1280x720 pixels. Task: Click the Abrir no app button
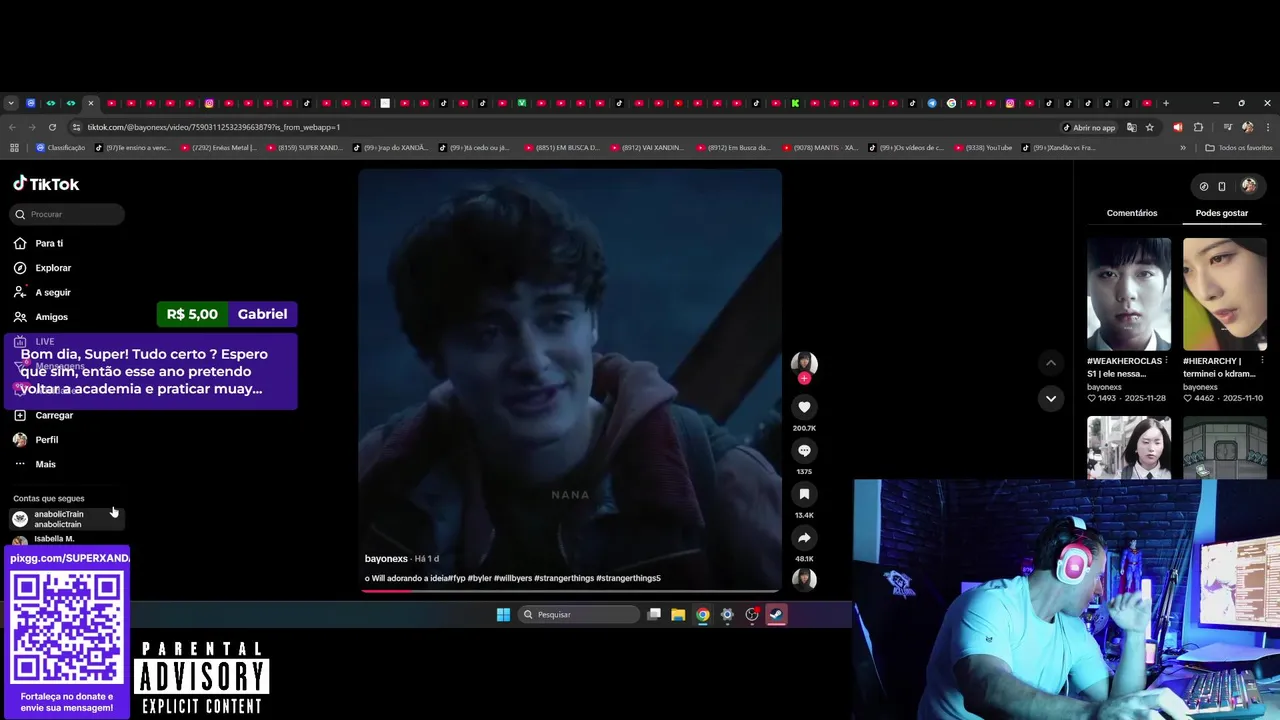[1089, 127]
